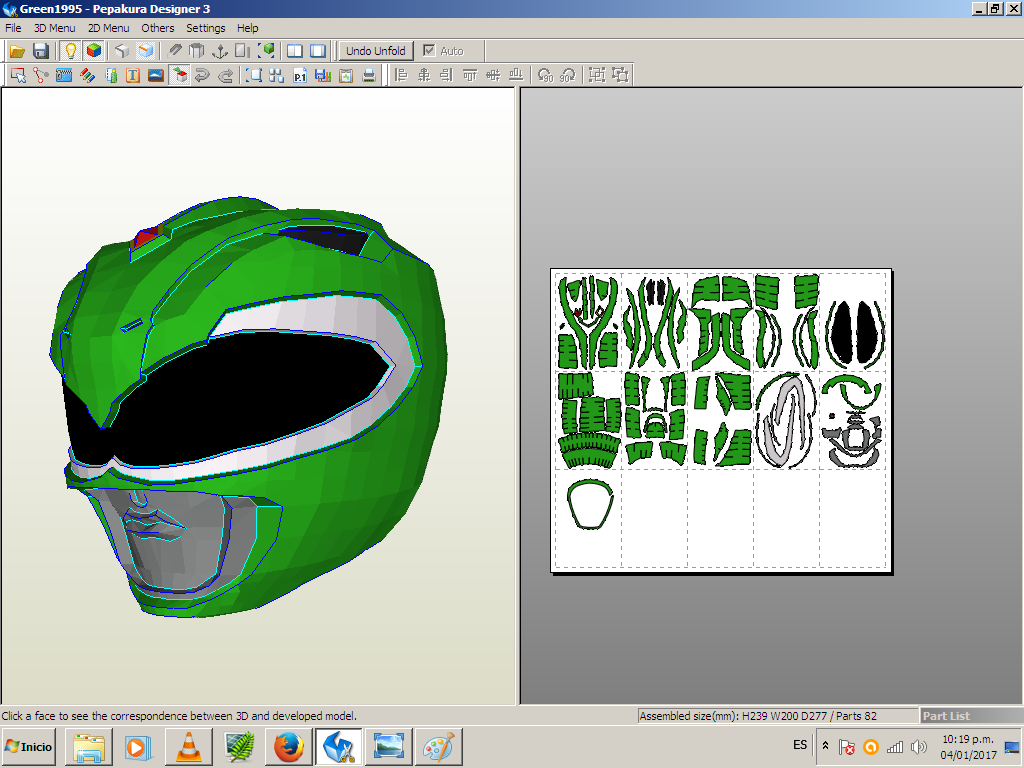Select the blue-orange cube view icon
Screen dimensions: 1024x768
pos(146,51)
